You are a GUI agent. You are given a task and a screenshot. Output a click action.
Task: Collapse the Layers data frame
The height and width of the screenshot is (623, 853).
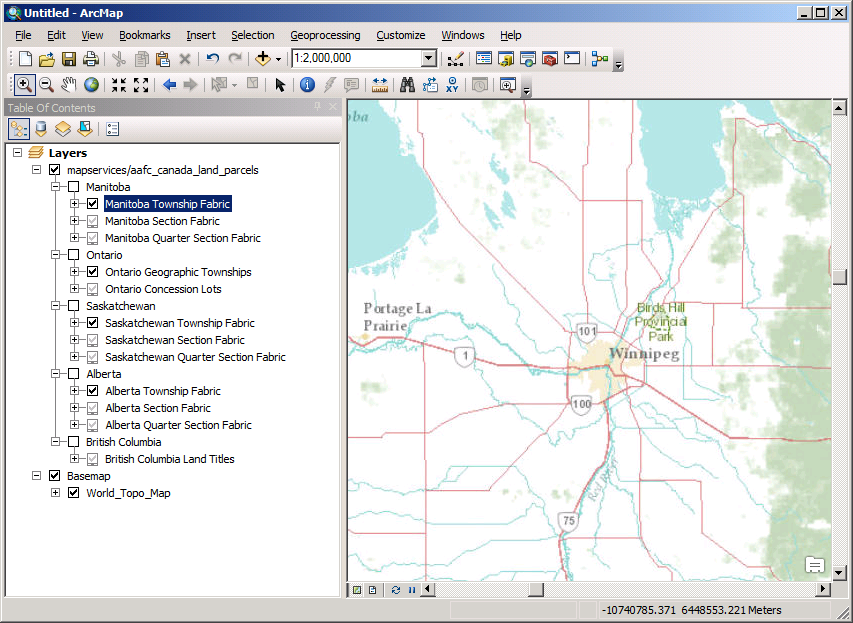(x=17, y=152)
